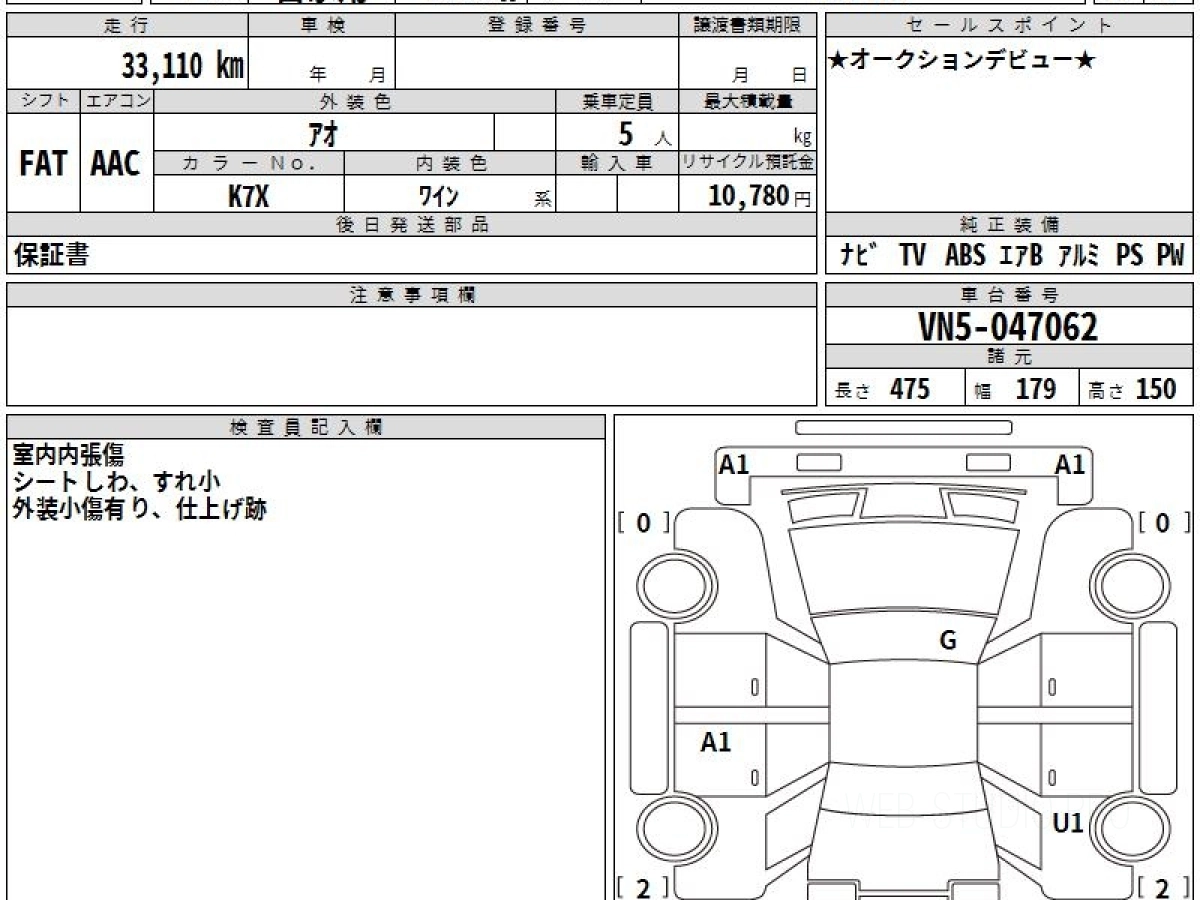Click the A1 mark at front-left bumper corner
1200x900 pixels.
[734, 464]
